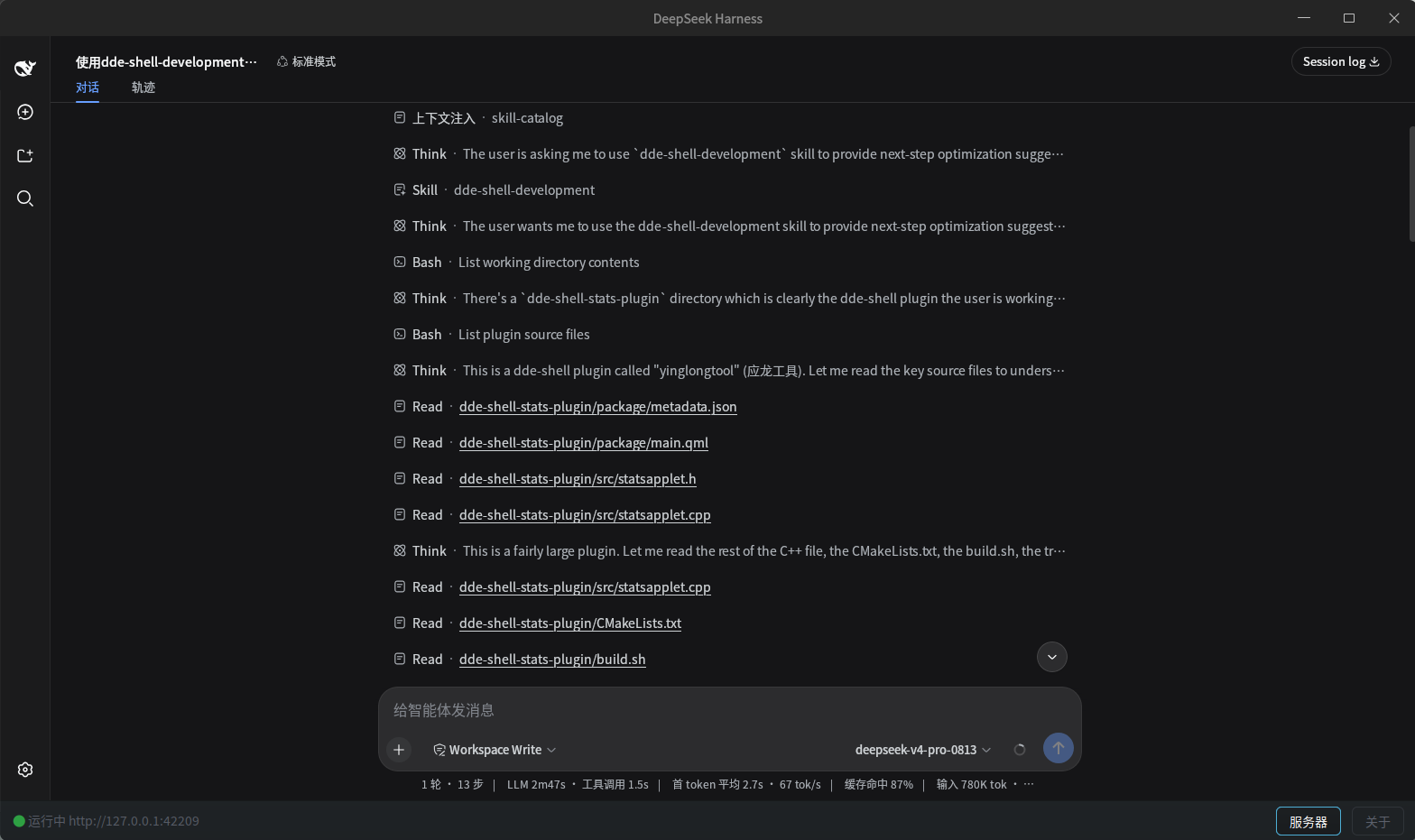Click the 给智能体发消息 message input field
Image resolution: width=1415 pixels, height=840 pixels.
click(x=729, y=710)
